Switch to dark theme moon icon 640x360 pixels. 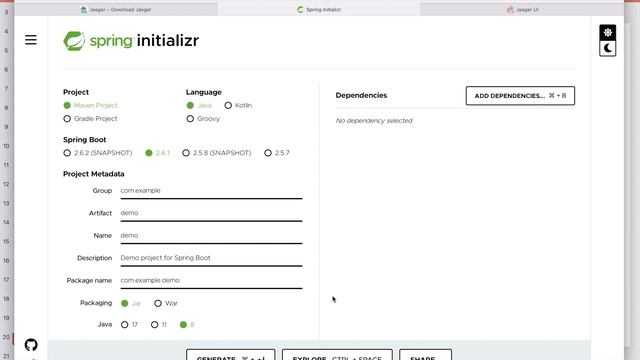[607, 49]
